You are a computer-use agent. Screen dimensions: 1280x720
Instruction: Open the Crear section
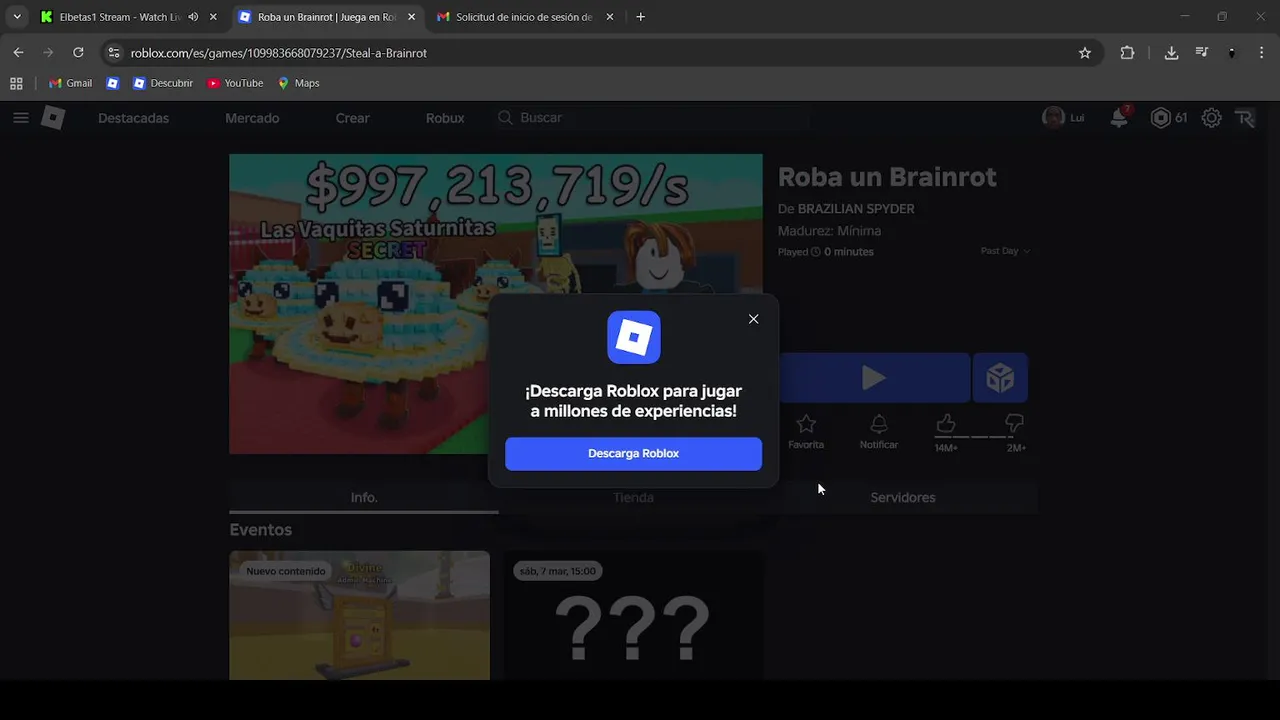coord(352,118)
